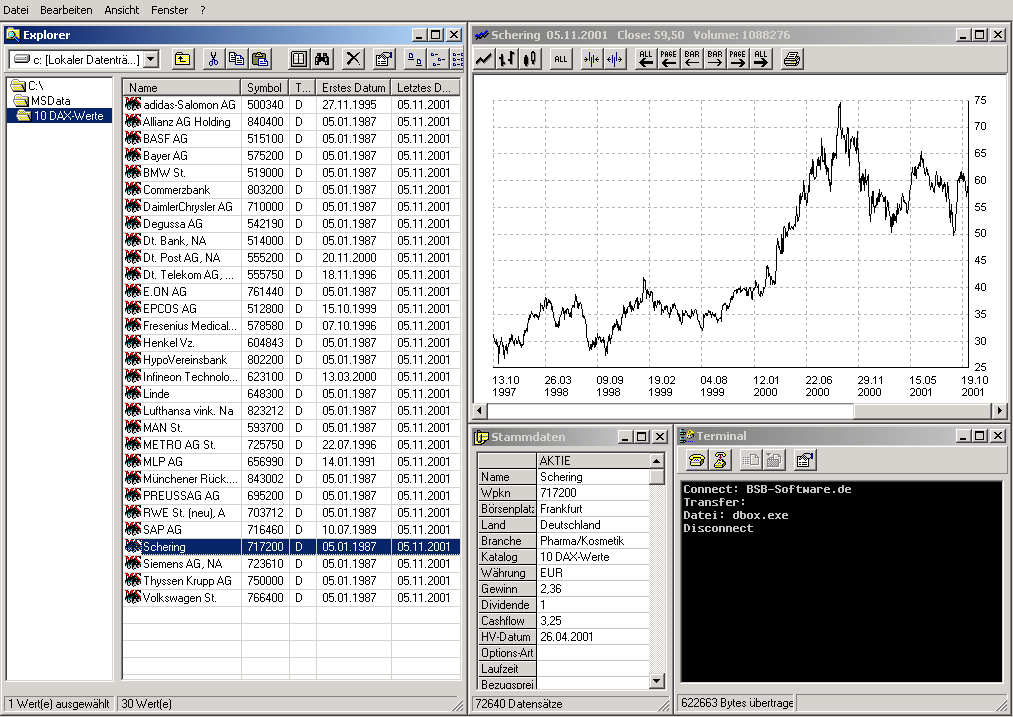Click the telephone connect icon in Terminal
Image resolution: width=1013 pixels, height=717 pixels.
696,460
